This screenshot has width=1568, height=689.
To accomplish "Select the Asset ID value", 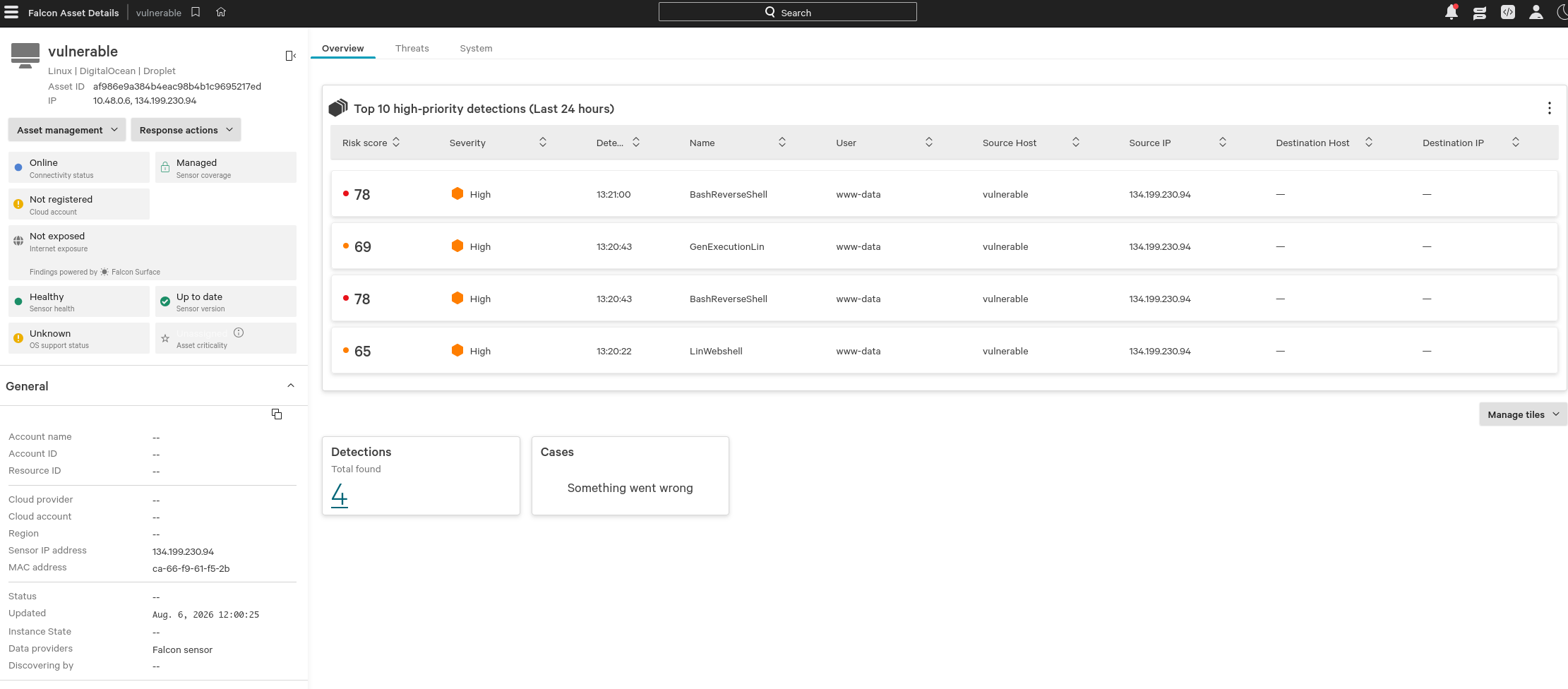I will 177,86.
